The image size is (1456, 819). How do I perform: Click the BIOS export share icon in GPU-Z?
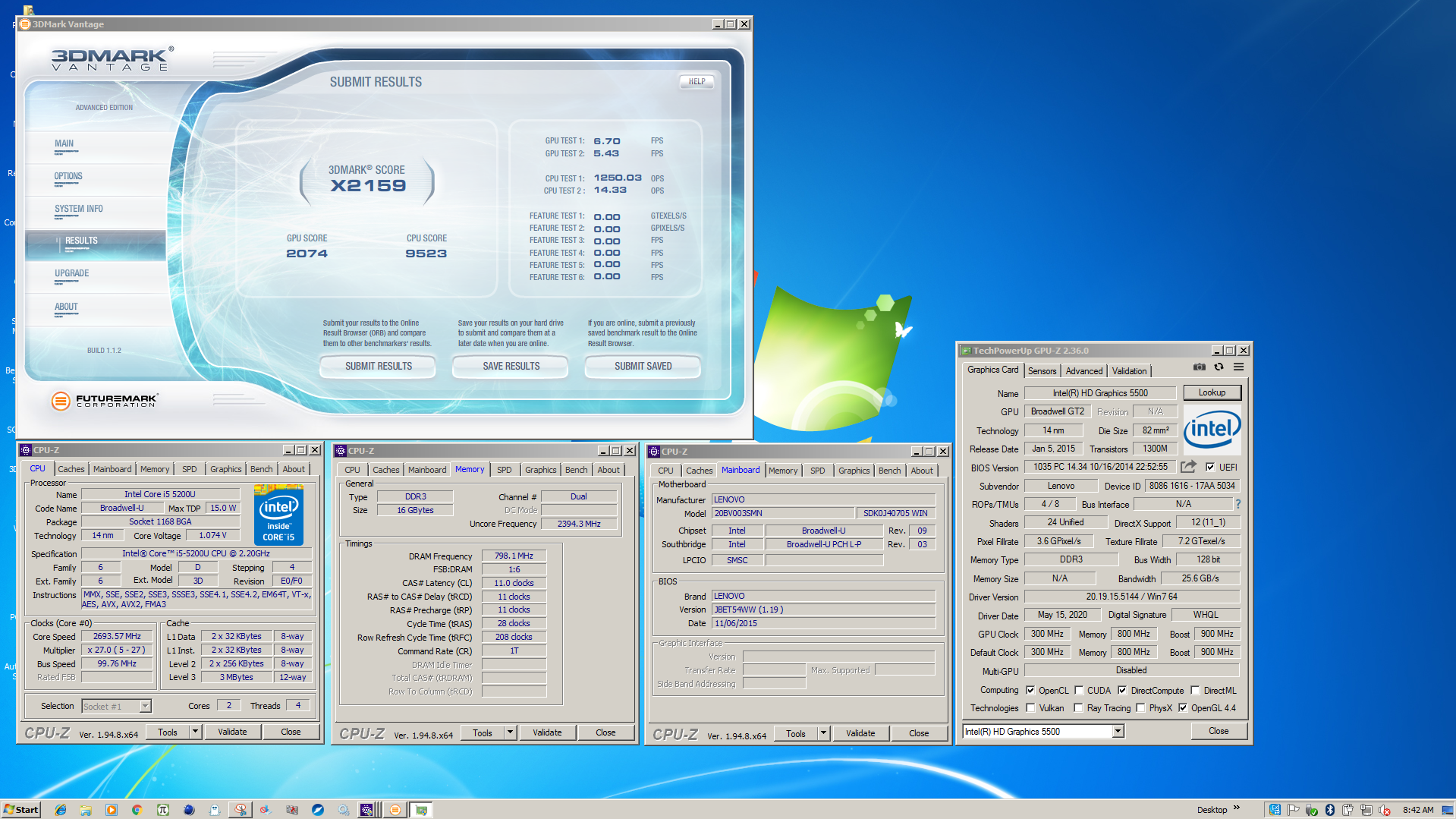[x=1188, y=467]
